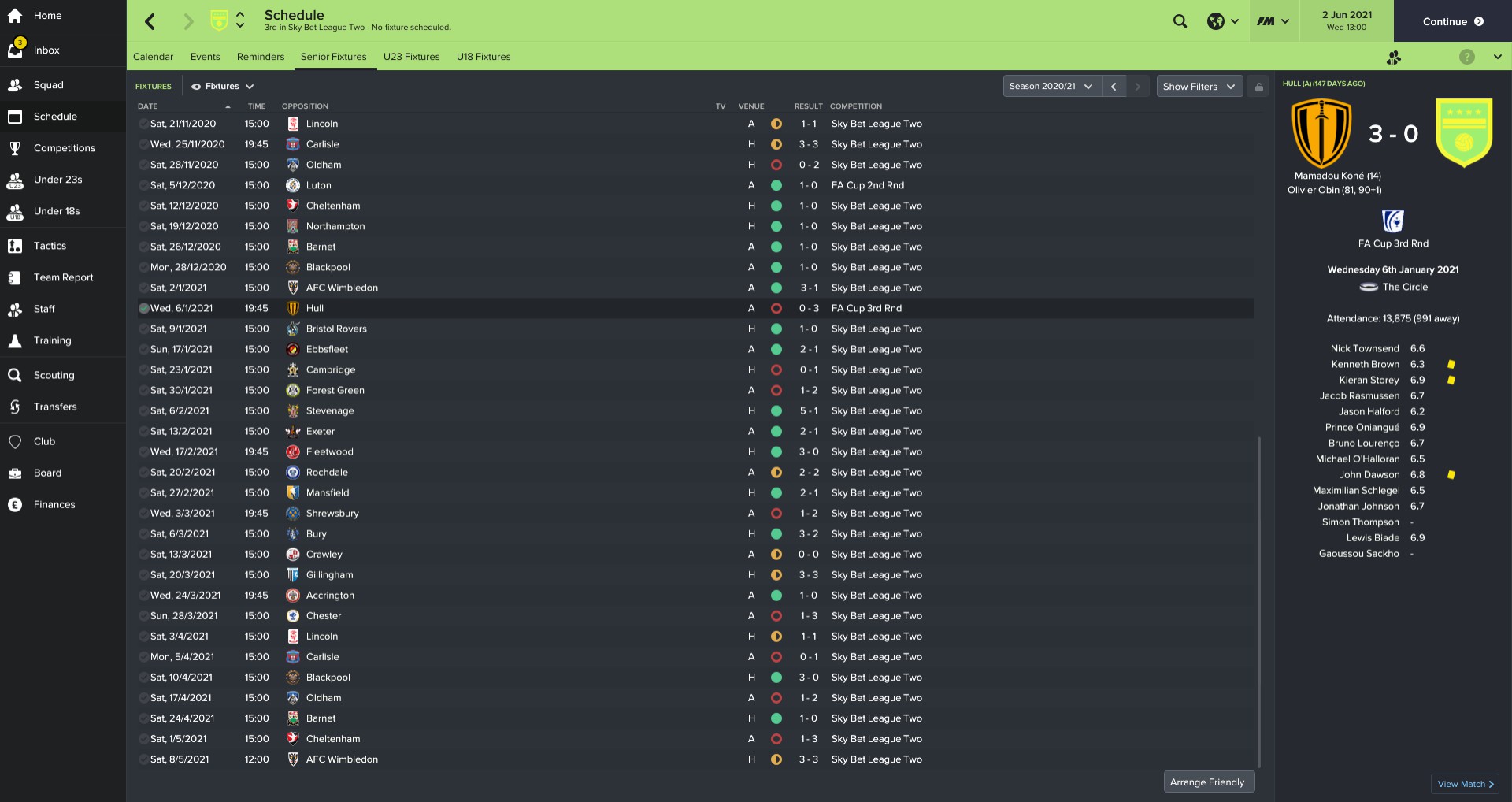The height and width of the screenshot is (802, 1512).
Task: Open Inbox from the sidebar
Action: [46, 50]
